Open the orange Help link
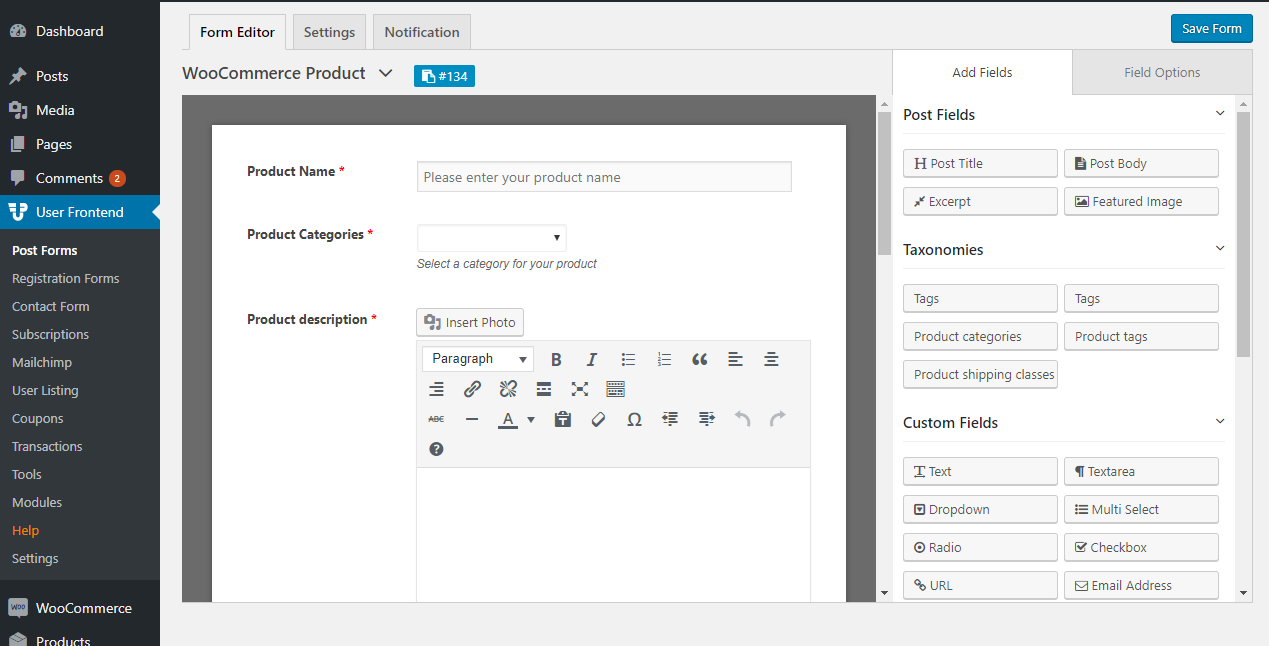This screenshot has width=1269, height=646. [25, 530]
